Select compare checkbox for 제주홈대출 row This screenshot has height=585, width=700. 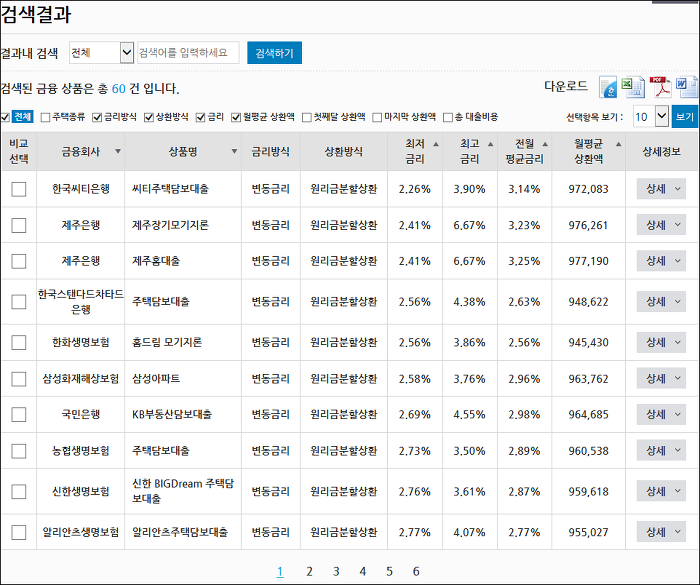pyautogui.click(x=19, y=261)
